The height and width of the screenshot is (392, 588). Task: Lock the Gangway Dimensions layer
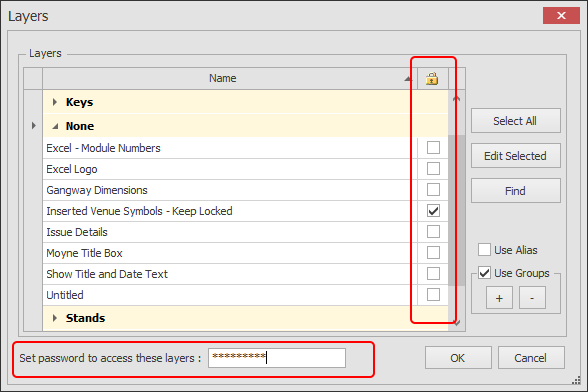tap(433, 190)
